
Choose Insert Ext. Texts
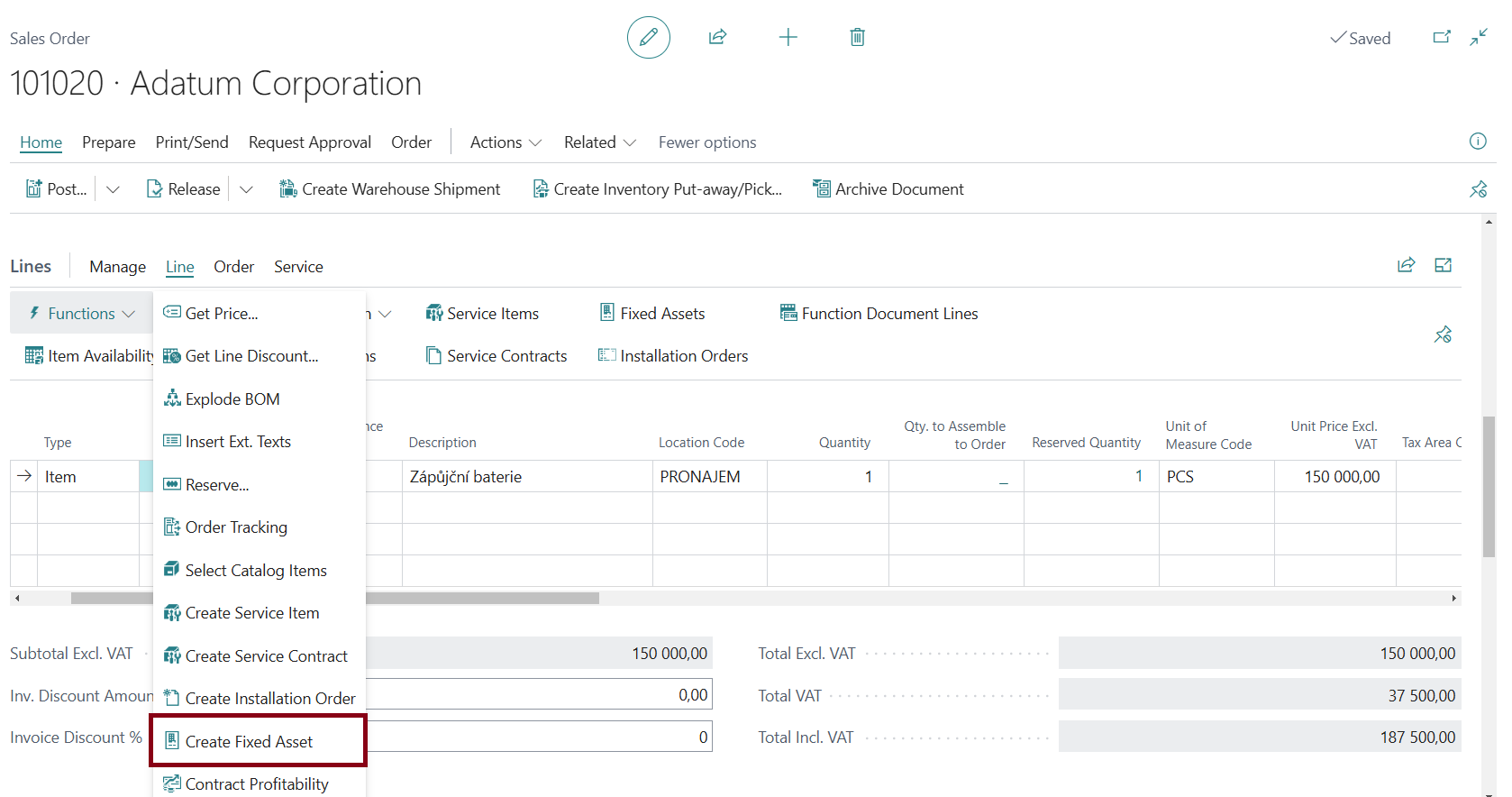(x=260, y=442)
